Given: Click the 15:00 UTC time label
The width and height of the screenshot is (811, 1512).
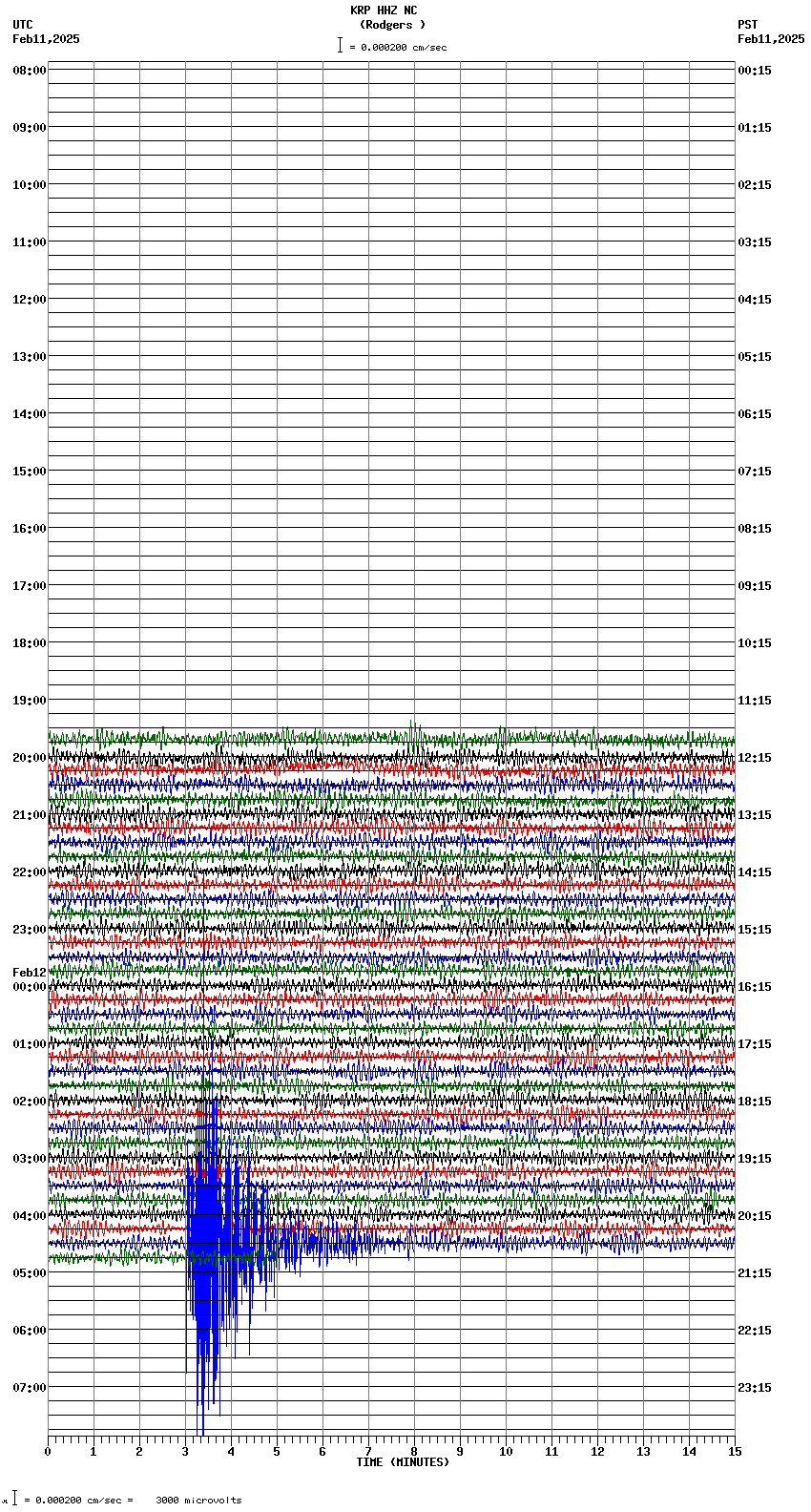Looking at the screenshot, I should (30, 472).
